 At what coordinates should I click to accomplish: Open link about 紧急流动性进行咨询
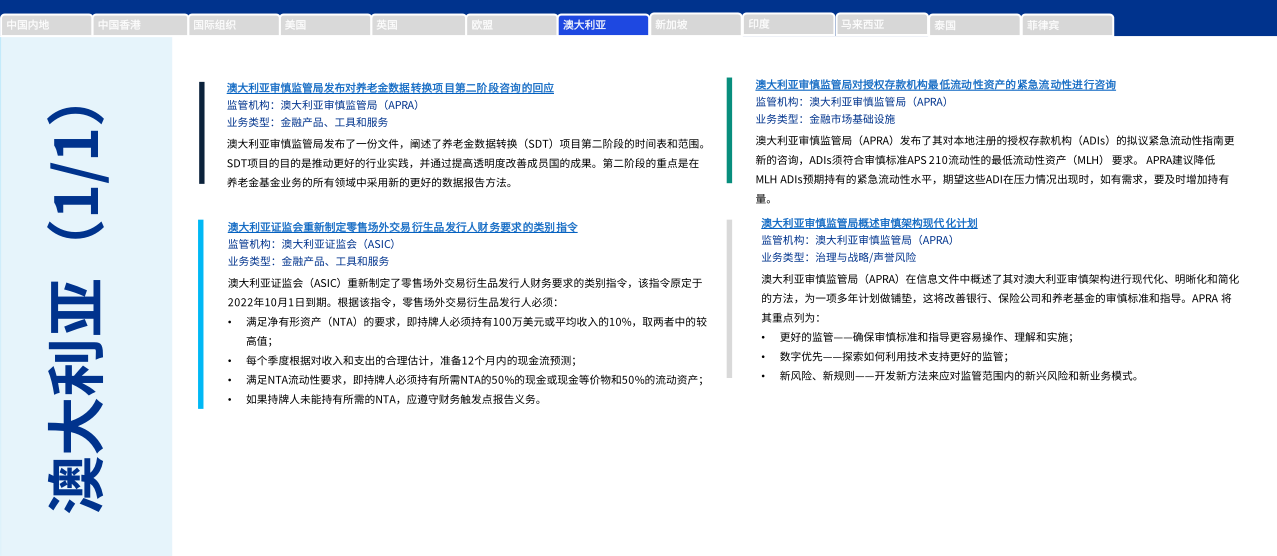tap(935, 85)
